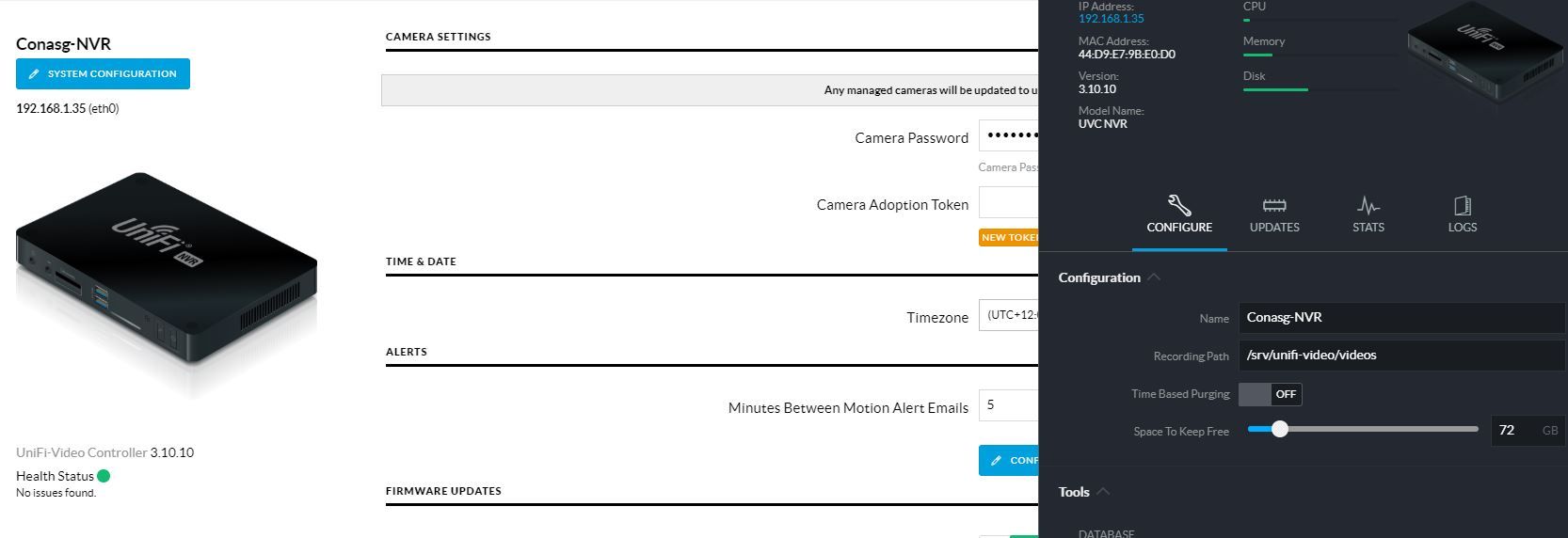Click the blue Configure button under Alerts

coord(1008,460)
